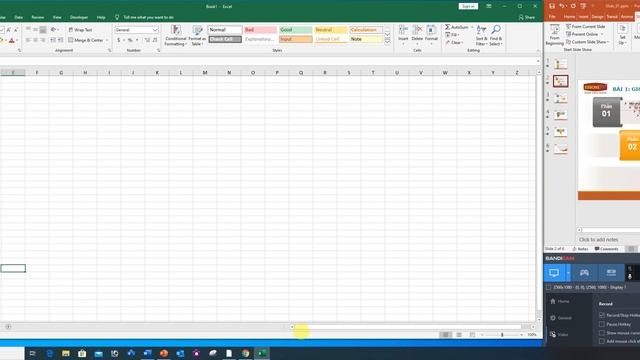Screen dimensions: 640x360
Task: Increase font size with larger A
Action: click(9, 30)
